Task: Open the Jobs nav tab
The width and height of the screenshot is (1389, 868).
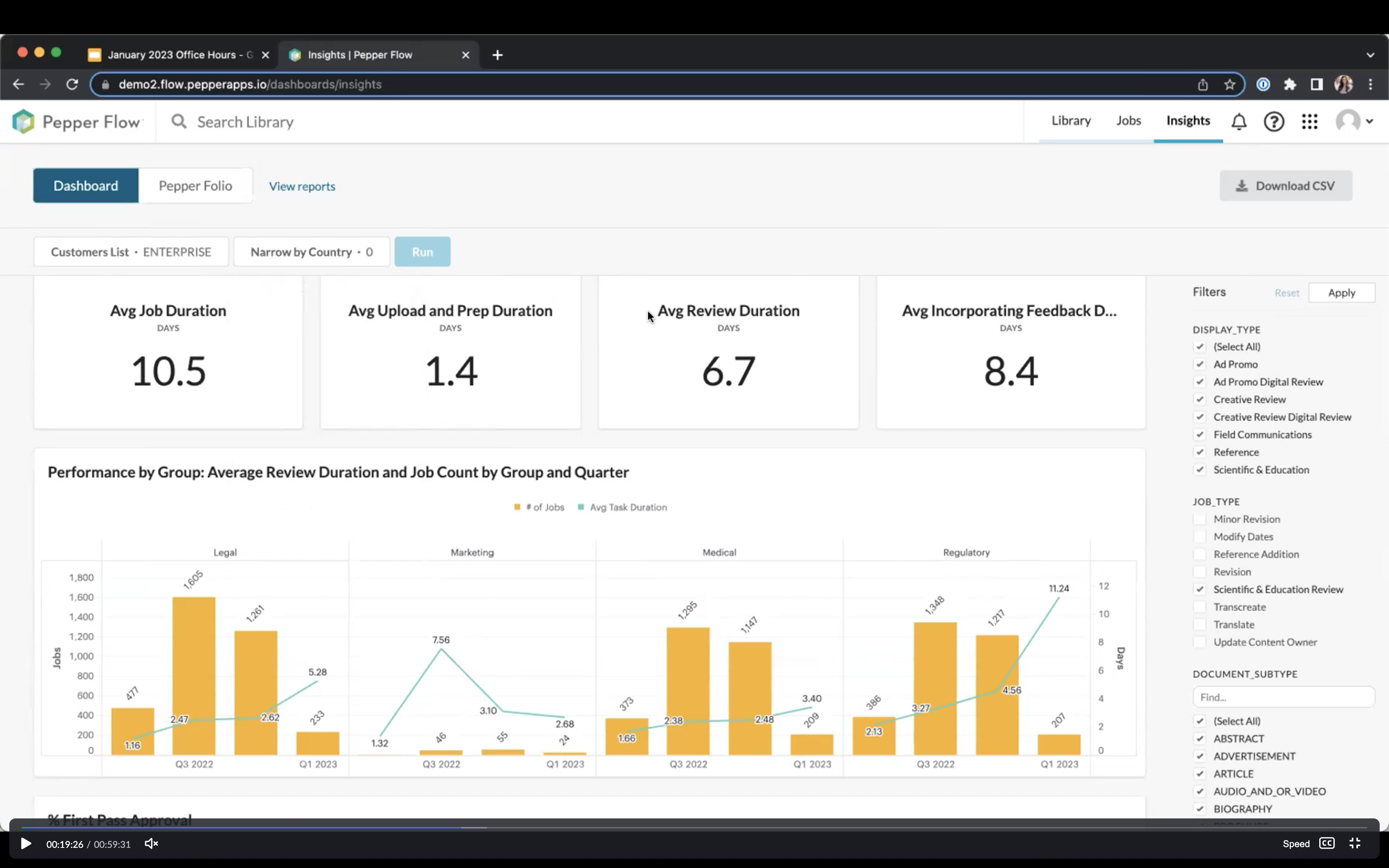Action: coord(1128,121)
